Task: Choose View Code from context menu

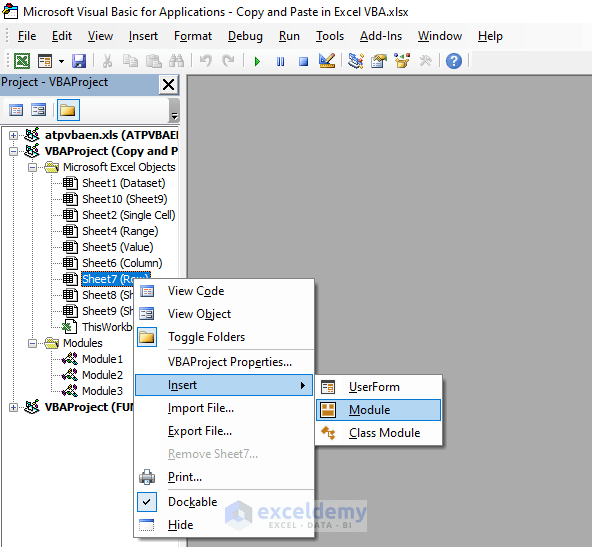Action: pos(224,291)
